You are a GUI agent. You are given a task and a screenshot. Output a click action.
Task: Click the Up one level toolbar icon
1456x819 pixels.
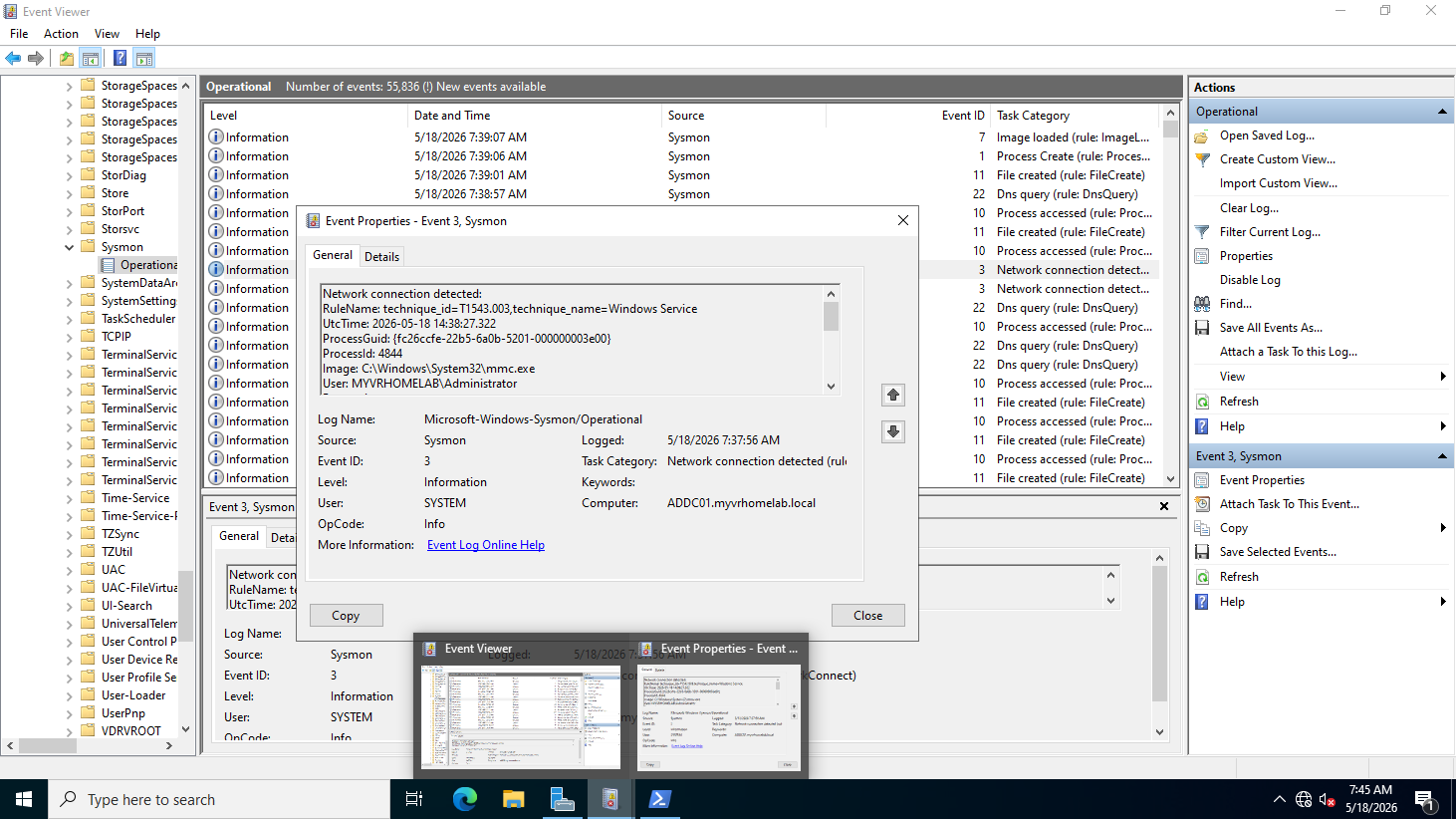(x=66, y=59)
